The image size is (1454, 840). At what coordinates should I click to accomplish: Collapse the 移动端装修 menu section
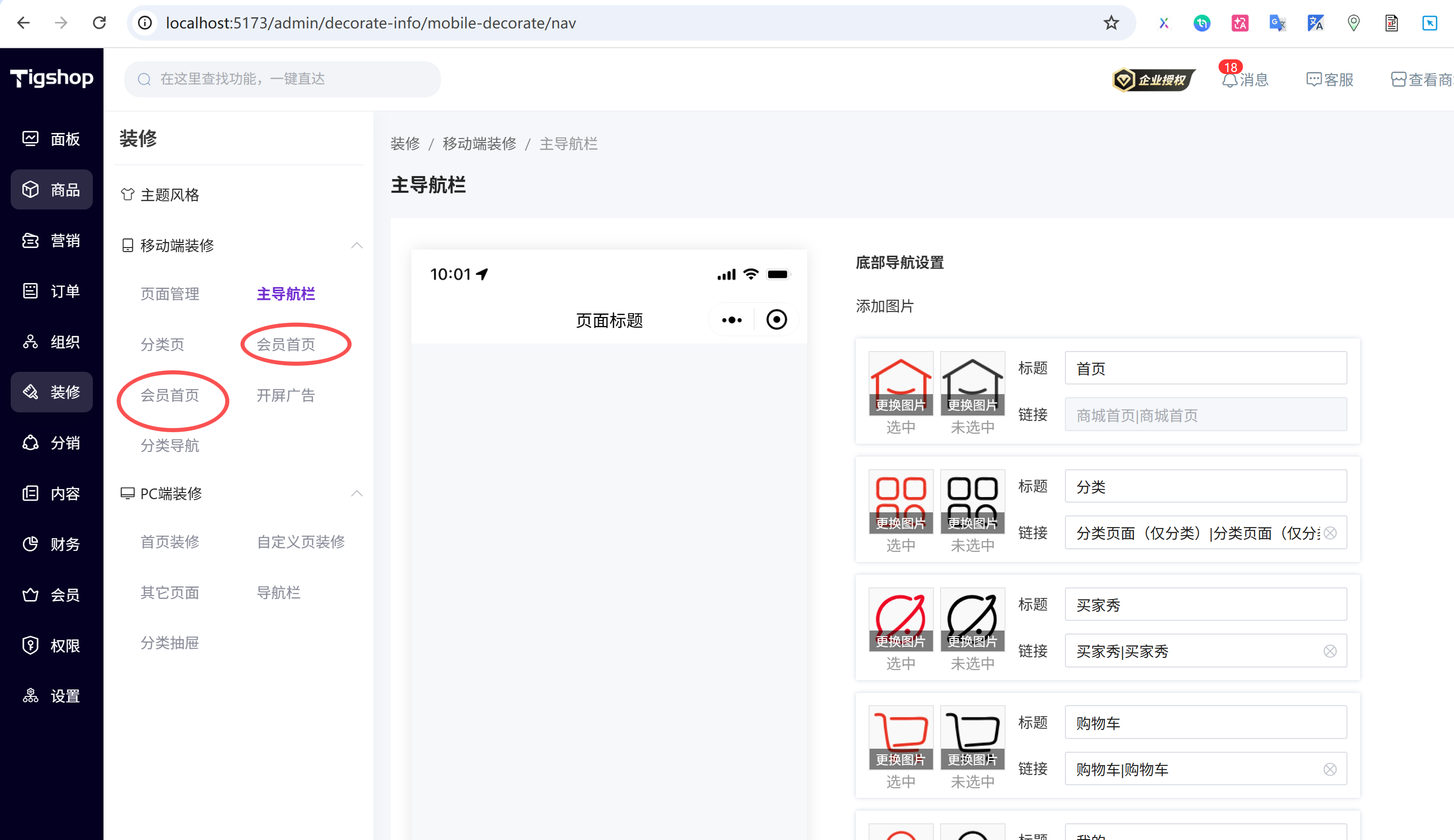357,246
